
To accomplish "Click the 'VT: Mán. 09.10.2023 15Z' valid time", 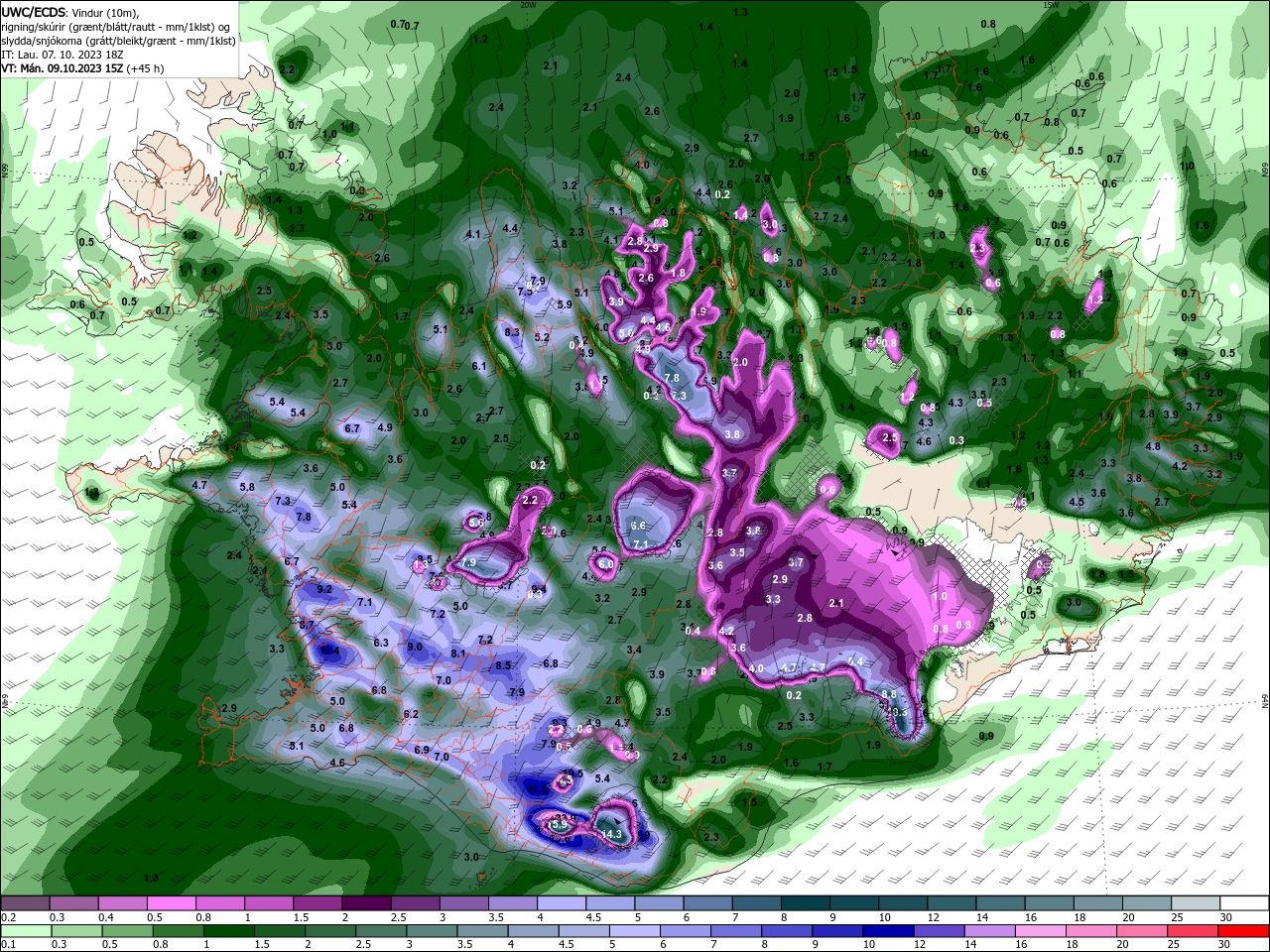I will click(x=62, y=68).
